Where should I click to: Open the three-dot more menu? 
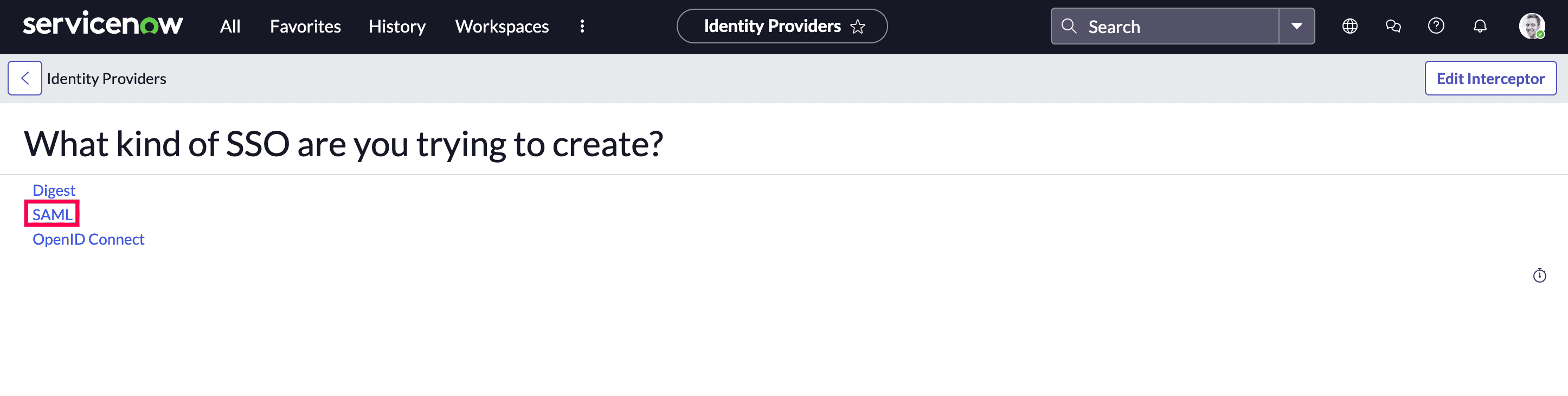(582, 26)
